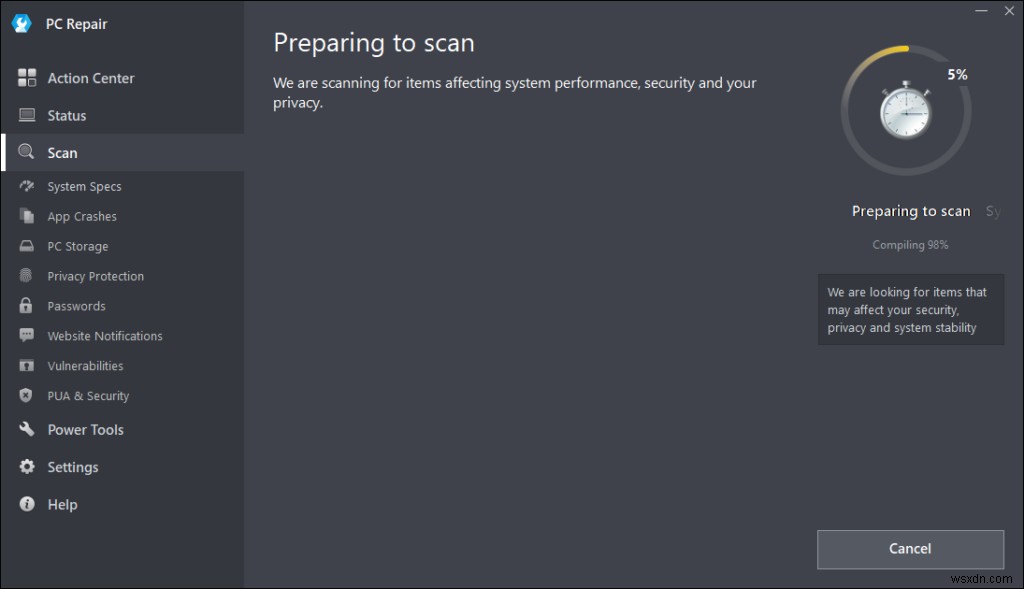This screenshot has height=589, width=1024.
Task: Click the partially visible next scan step label
Action: pos(993,212)
